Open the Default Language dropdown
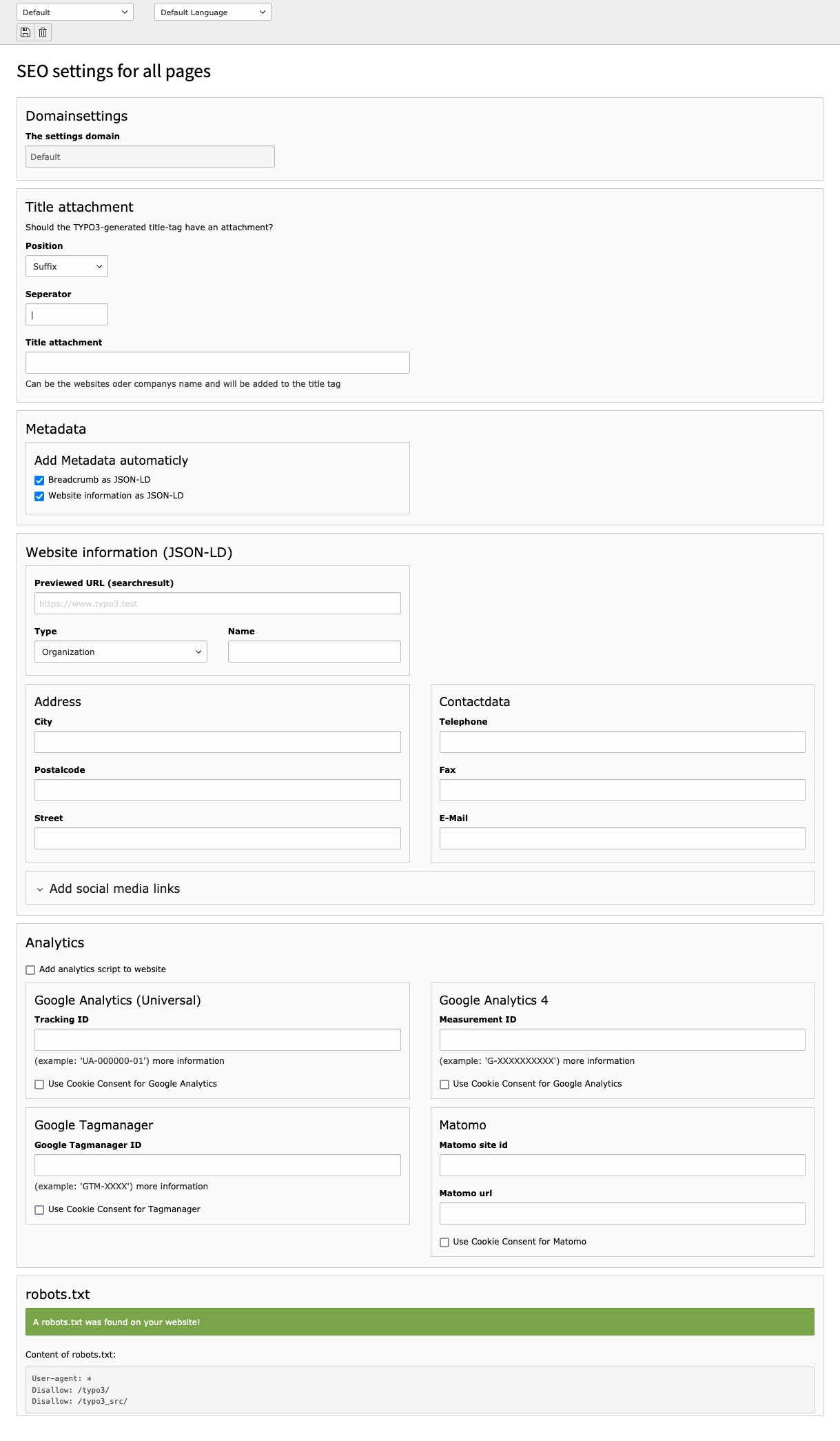 point(212,12)
